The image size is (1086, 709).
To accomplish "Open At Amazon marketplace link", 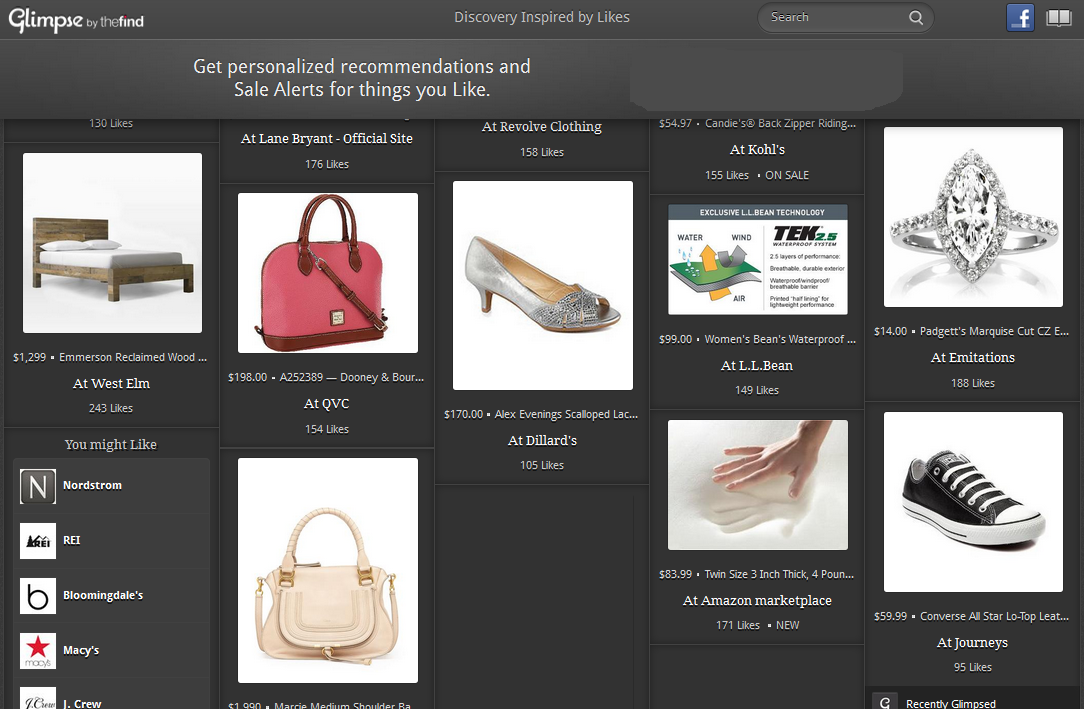I will [757, 600].
